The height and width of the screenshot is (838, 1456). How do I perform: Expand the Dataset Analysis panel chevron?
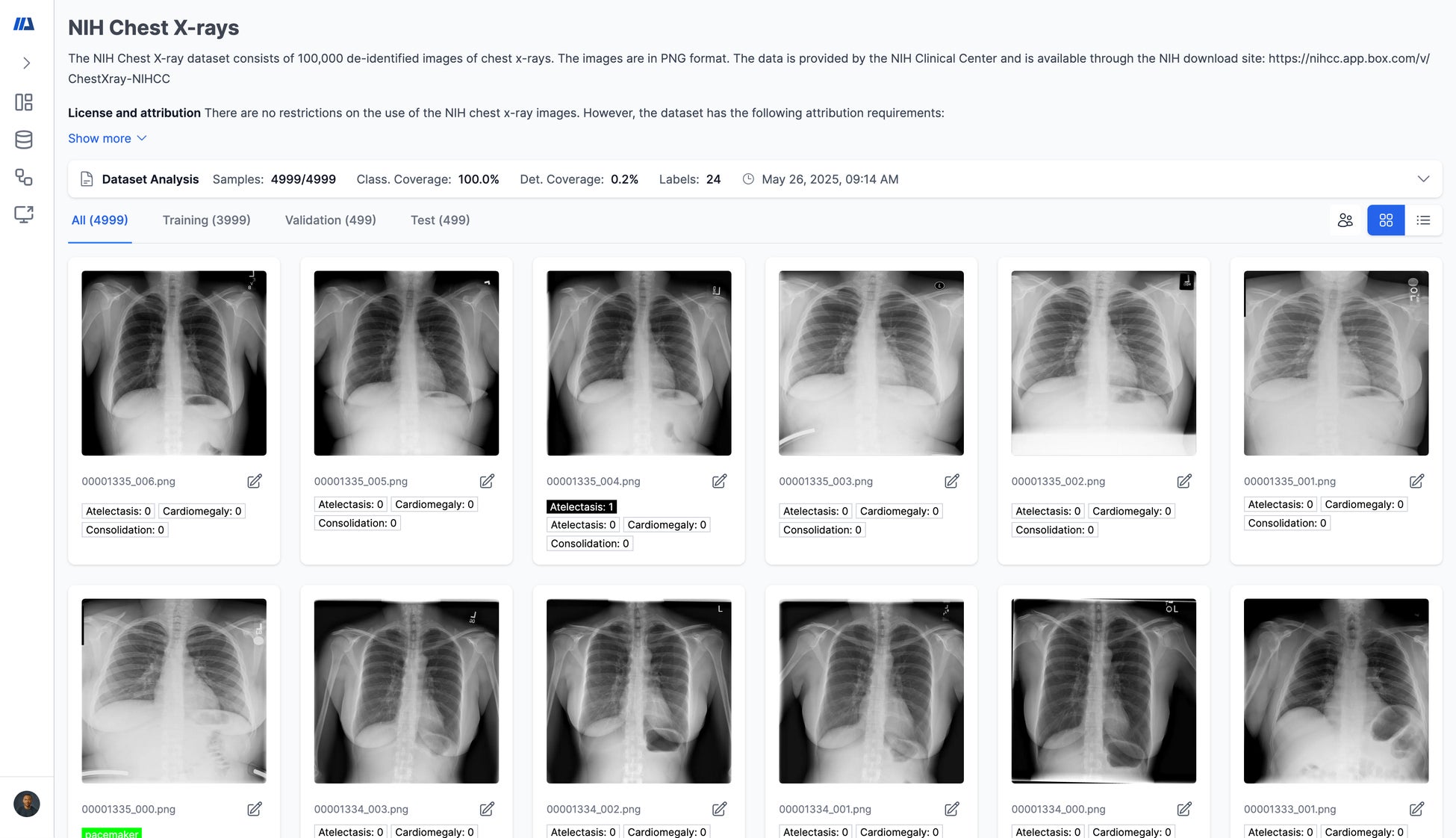(x=1423, y=179)
